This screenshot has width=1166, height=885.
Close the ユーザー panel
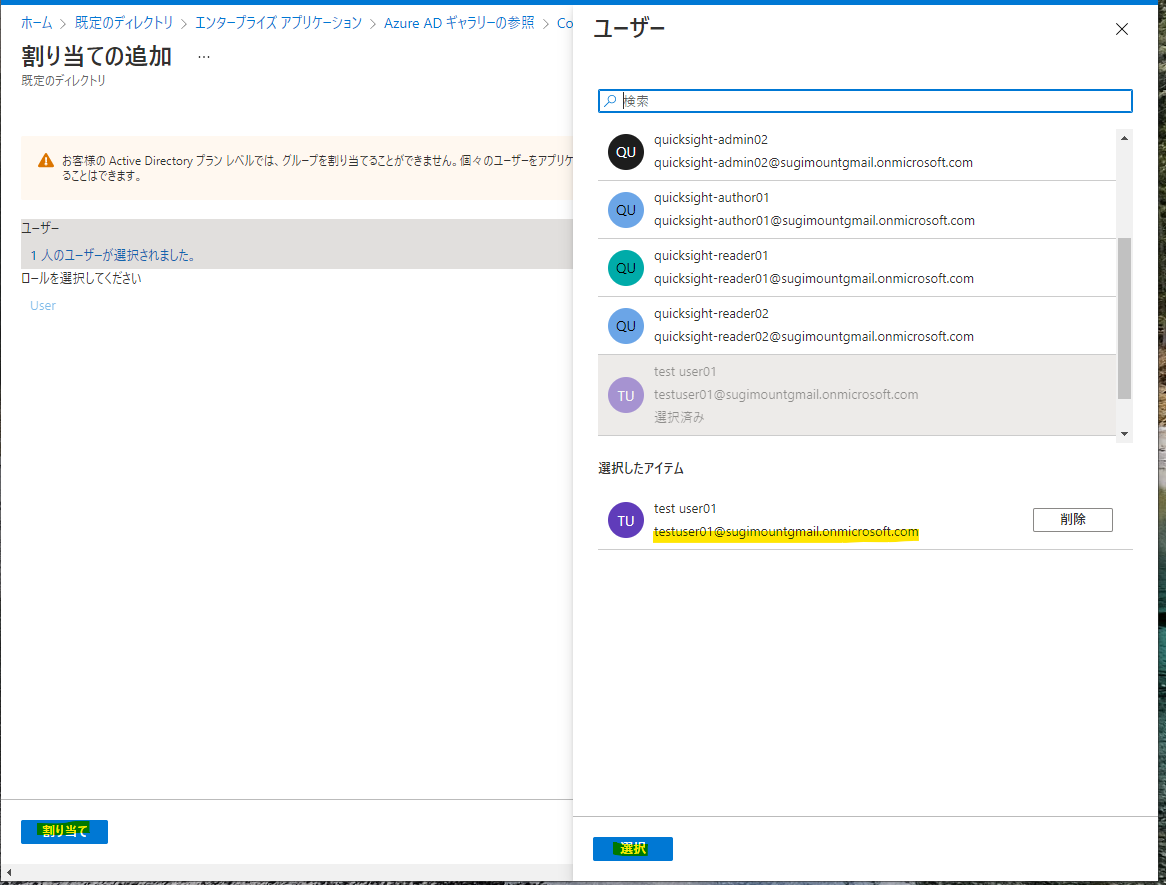point(1121,29)
